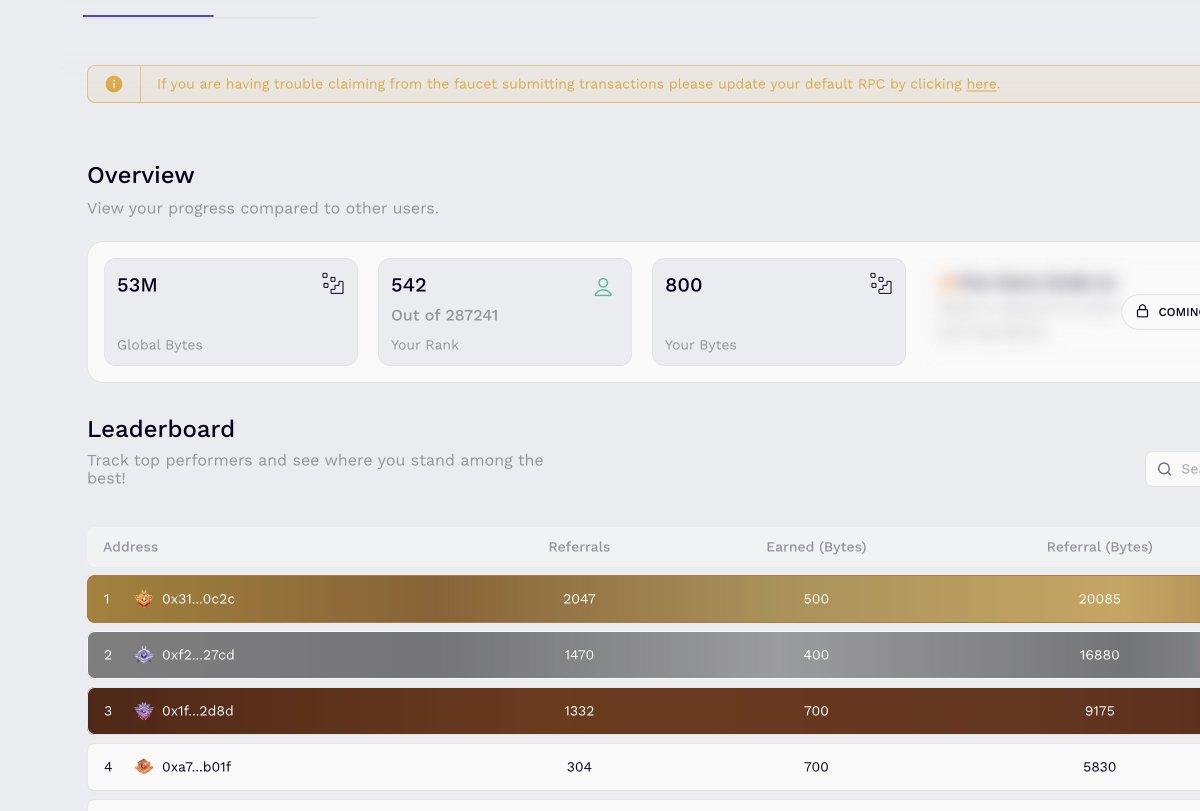Sort by the Earned (Bytes) column header

tap(816, 547)
